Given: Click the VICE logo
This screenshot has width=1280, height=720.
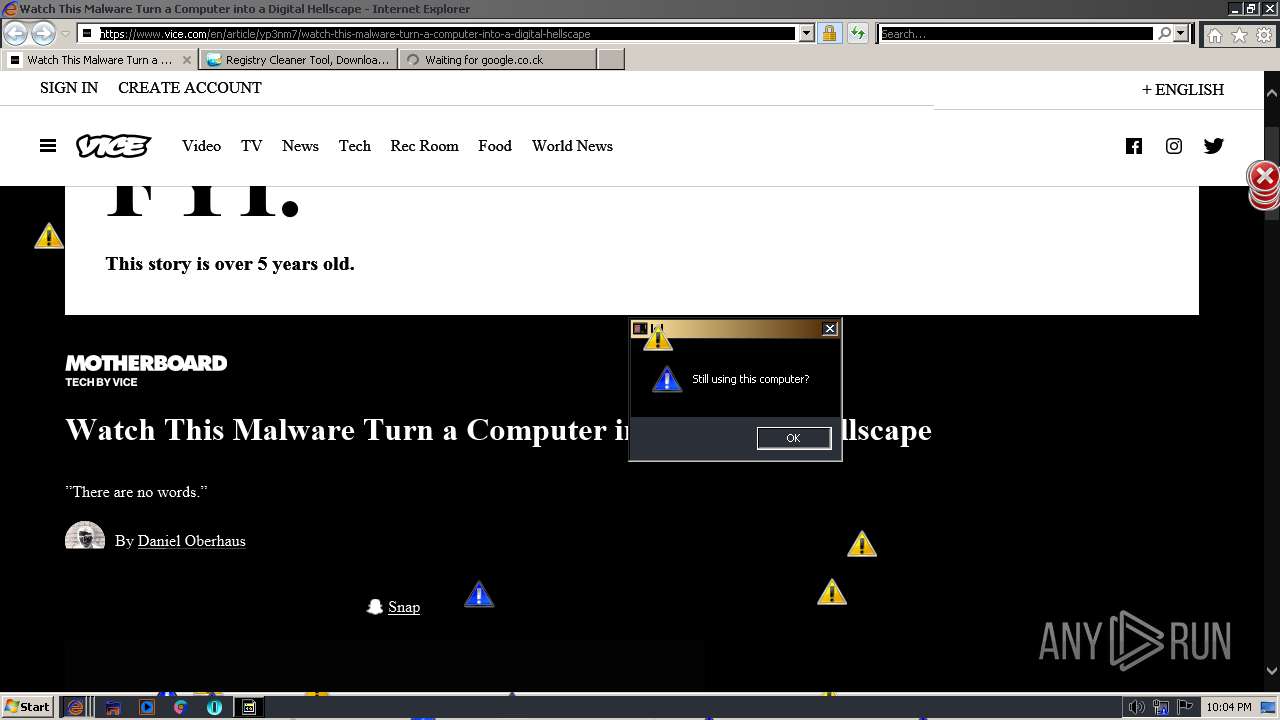Looking at the screenshot, I should pos(114,146).
